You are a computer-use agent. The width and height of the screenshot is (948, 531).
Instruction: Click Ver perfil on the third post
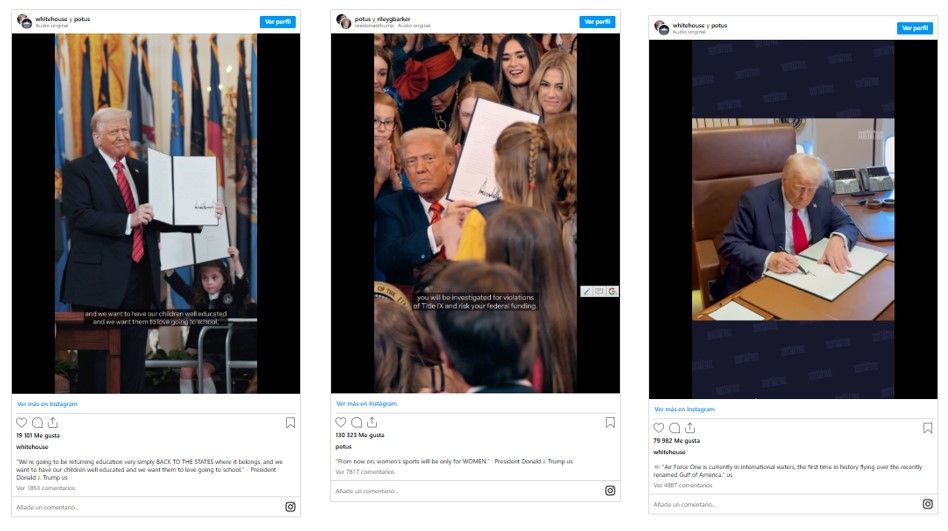coord(915,28)
